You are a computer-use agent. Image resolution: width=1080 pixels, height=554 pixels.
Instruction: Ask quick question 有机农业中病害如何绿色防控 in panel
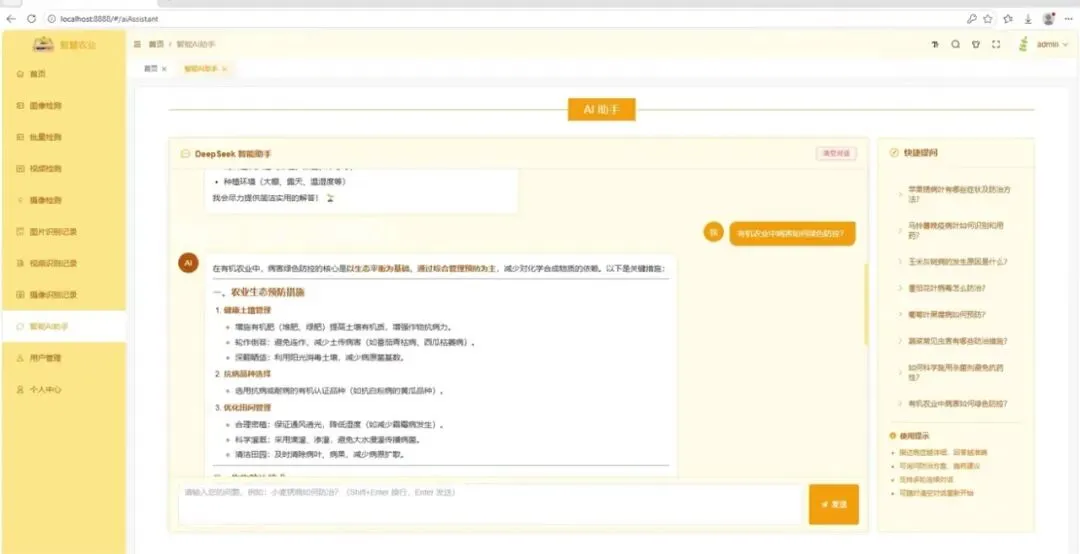click(x=957, y=404)
